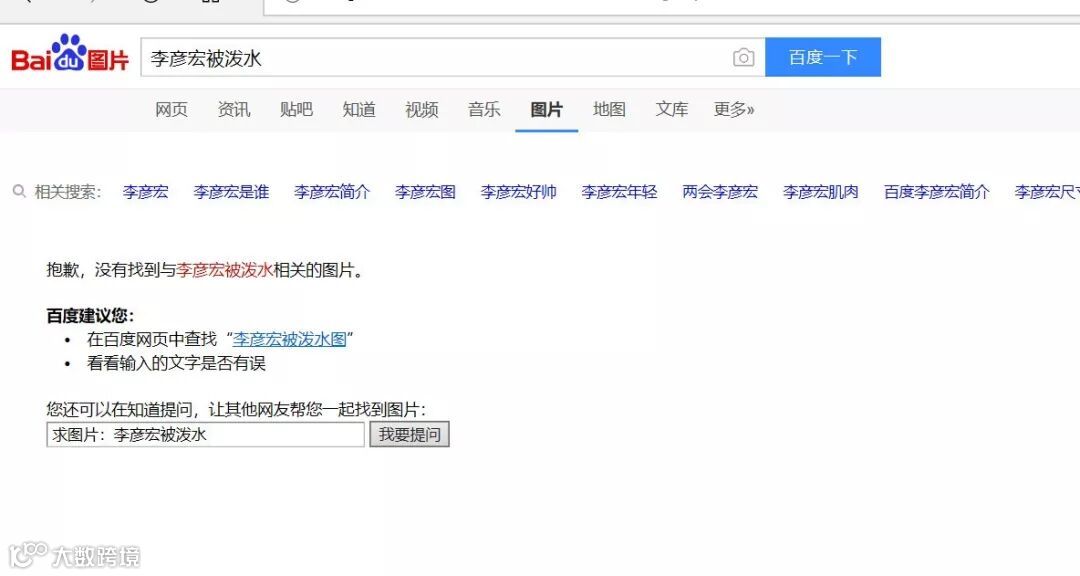Select the 图片 tab
Screen dimensions: 1080x576
pyautogui.click(x=546, y=110)
